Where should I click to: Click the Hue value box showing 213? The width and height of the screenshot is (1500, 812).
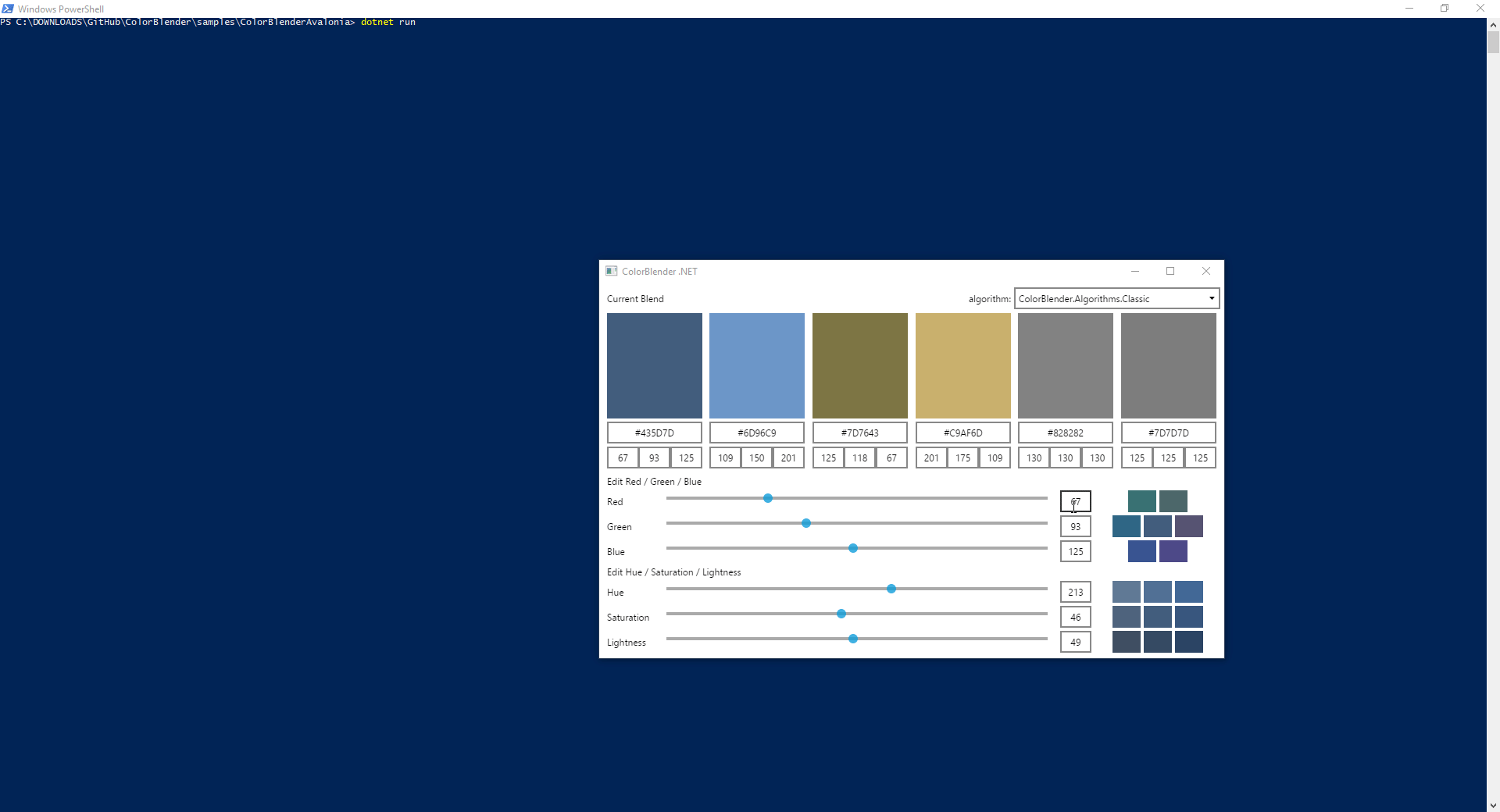coord(1075,592)
